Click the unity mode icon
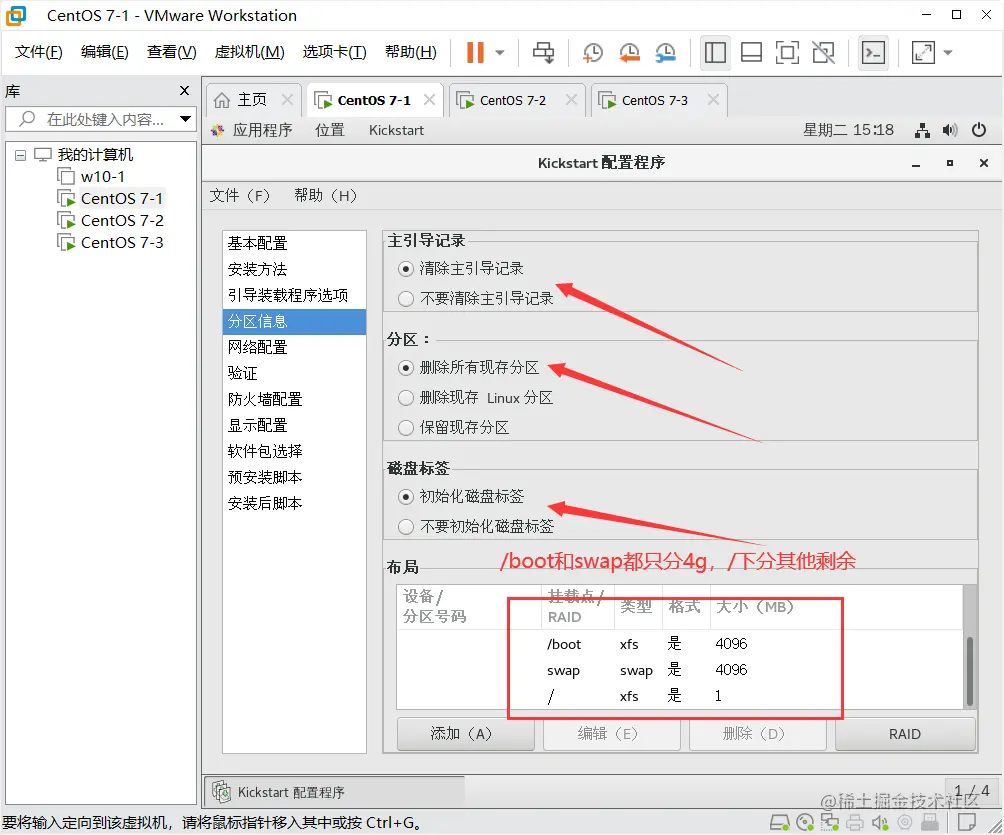Screen dimensions: 1004x835 (x=823, y=53)
